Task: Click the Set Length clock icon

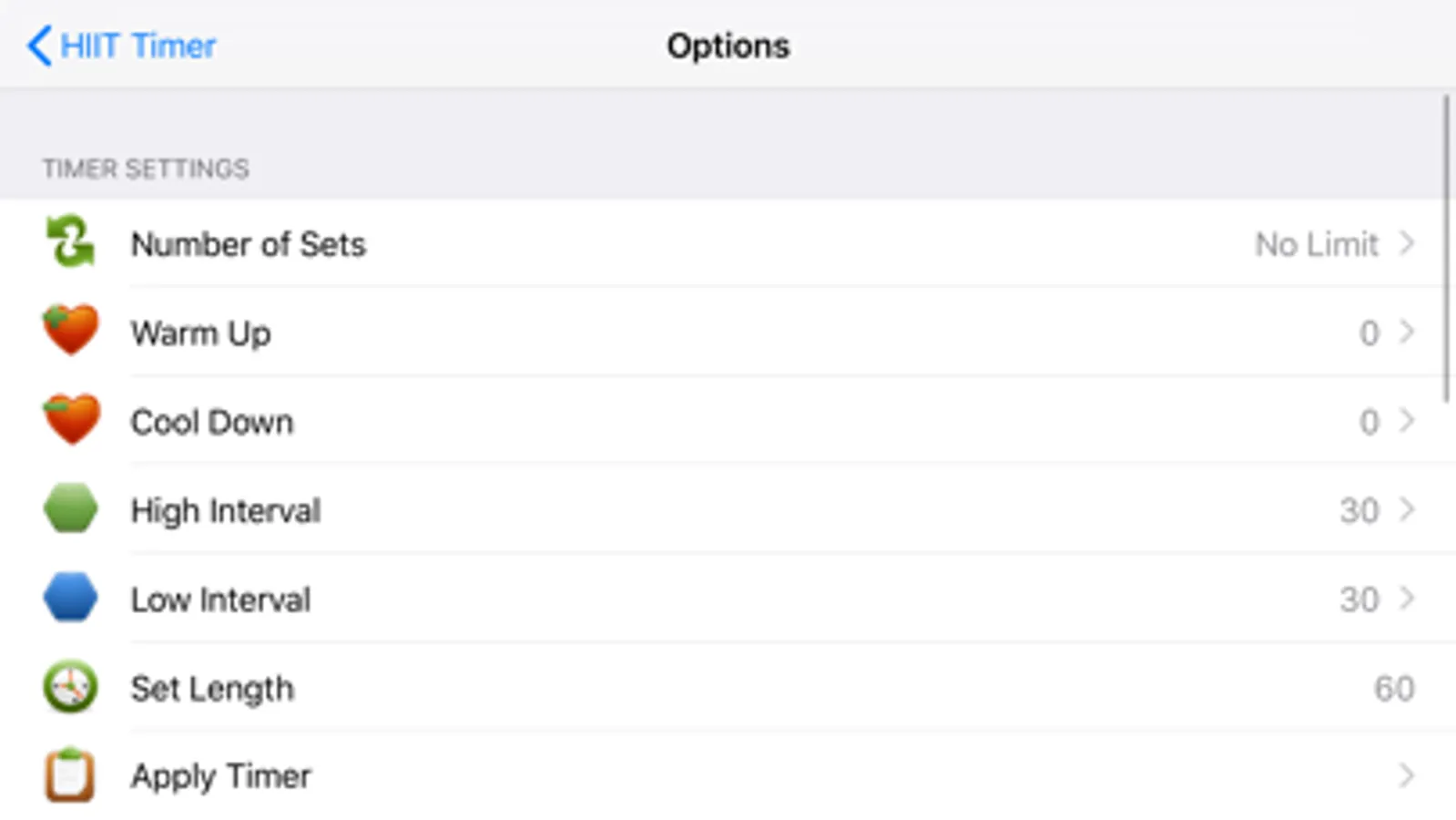Action: point(70,687)
